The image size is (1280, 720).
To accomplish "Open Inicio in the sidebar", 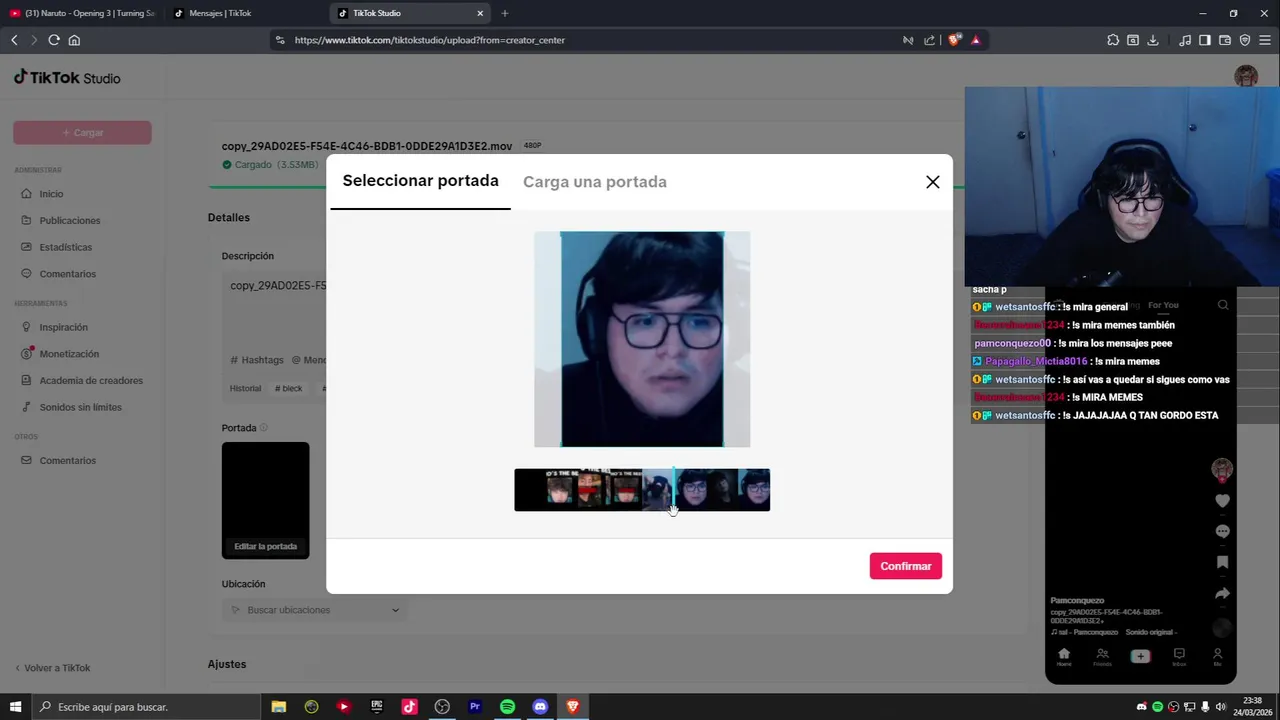I will (x=51, y=194).
